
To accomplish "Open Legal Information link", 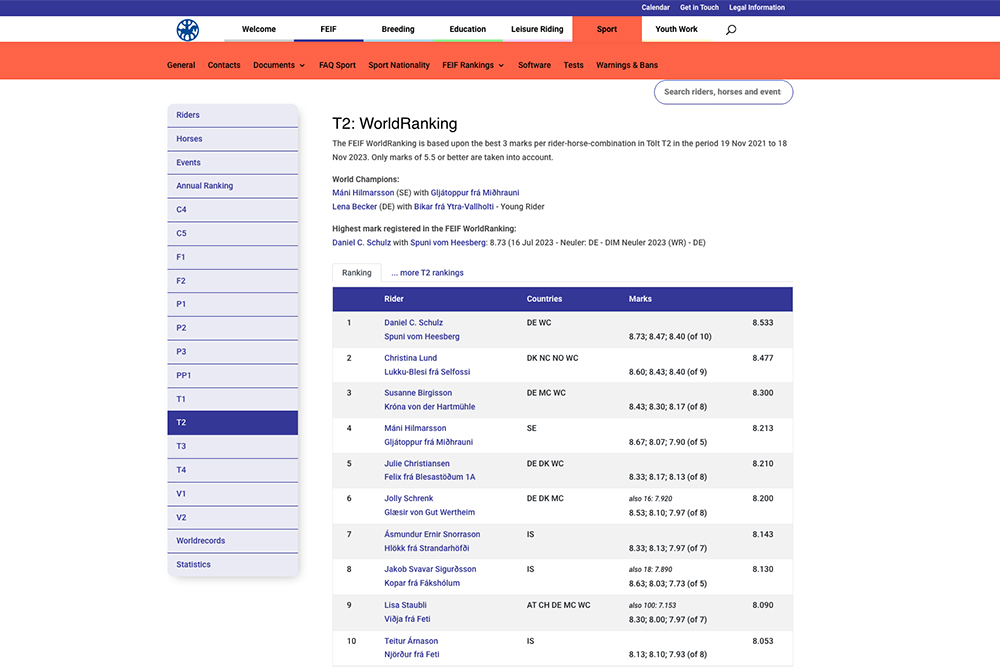I will [x=757, y=8].
